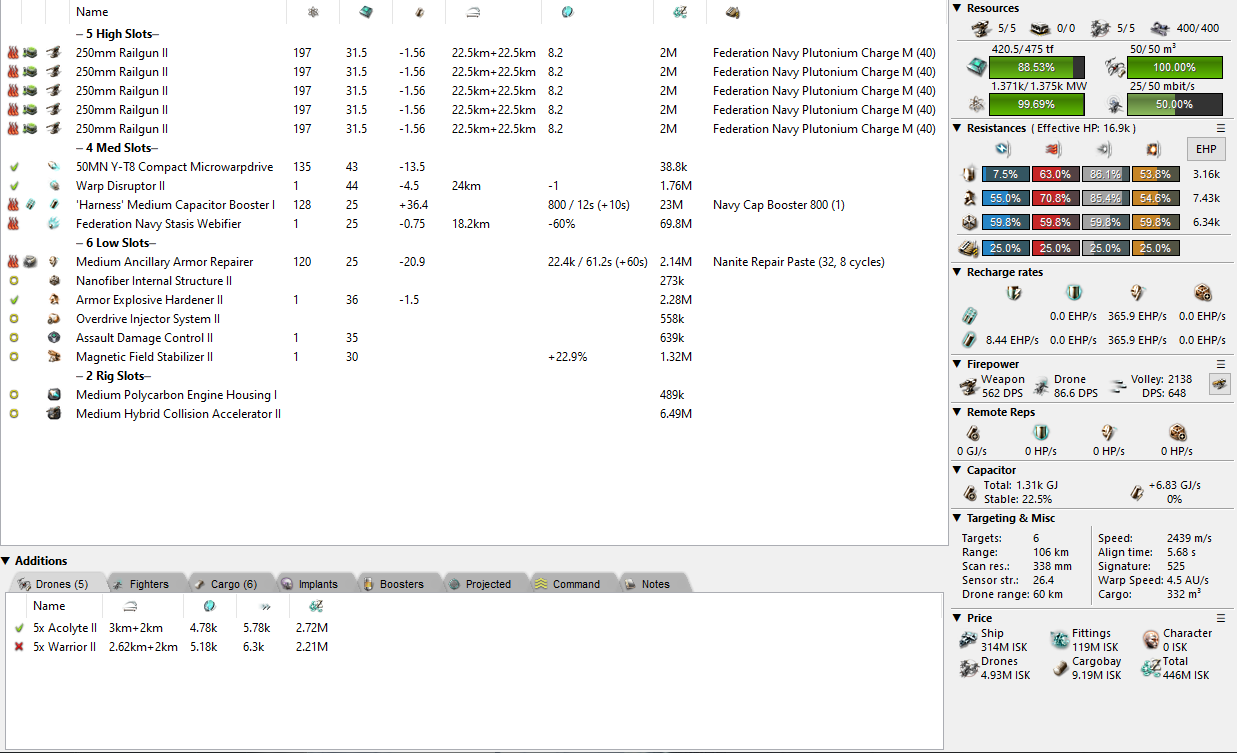Enable the Warrior II drones via red X
1237x753 pixels.
19,647
